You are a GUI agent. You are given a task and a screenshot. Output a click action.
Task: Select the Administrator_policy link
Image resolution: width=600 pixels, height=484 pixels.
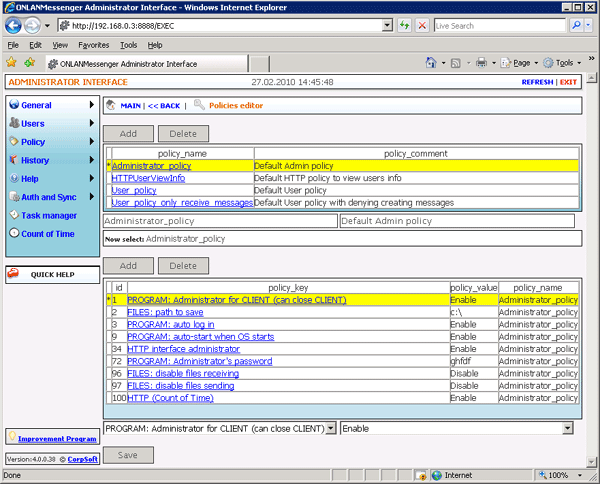152,166
